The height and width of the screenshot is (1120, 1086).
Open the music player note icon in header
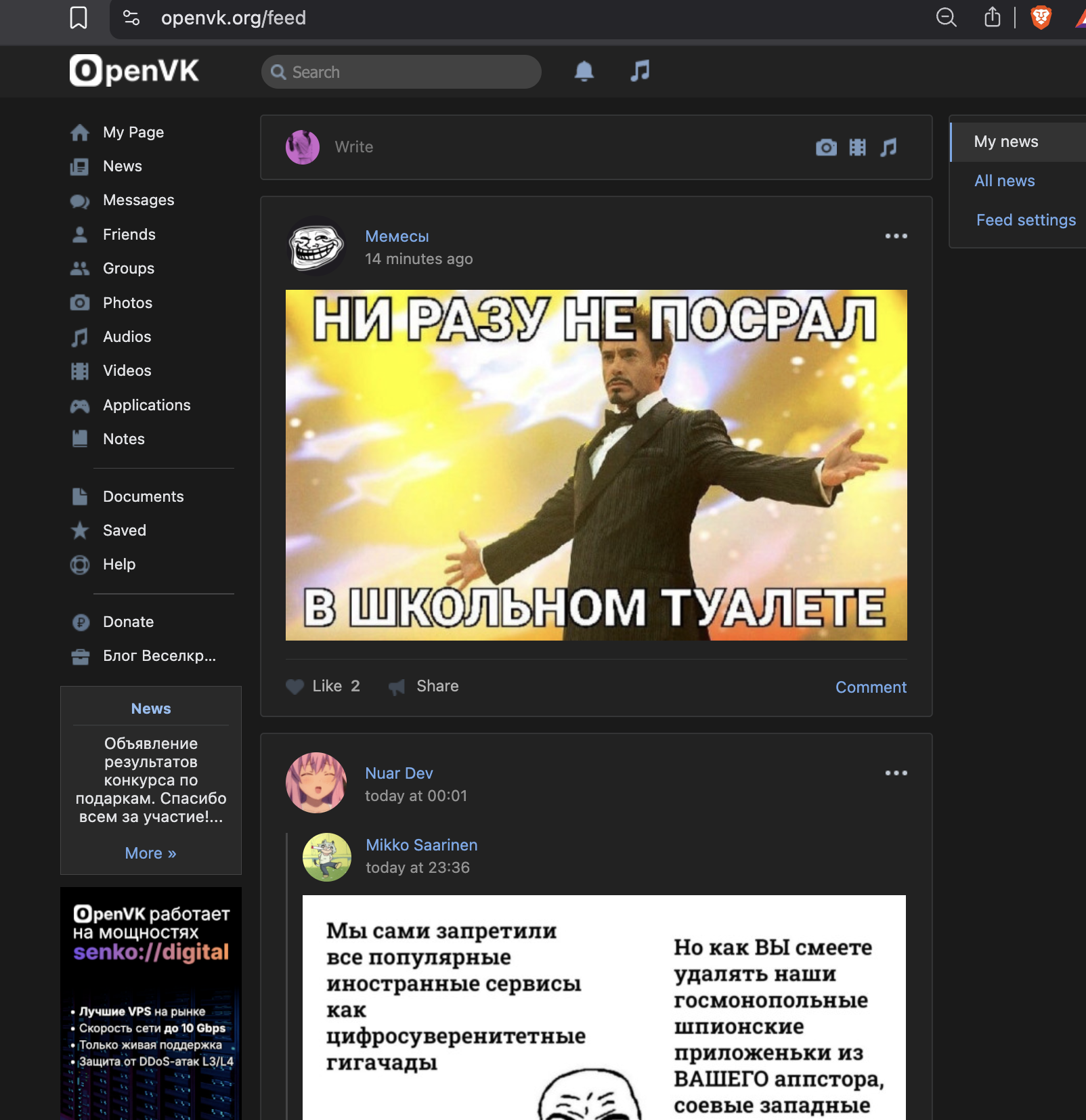pos(640,70)
